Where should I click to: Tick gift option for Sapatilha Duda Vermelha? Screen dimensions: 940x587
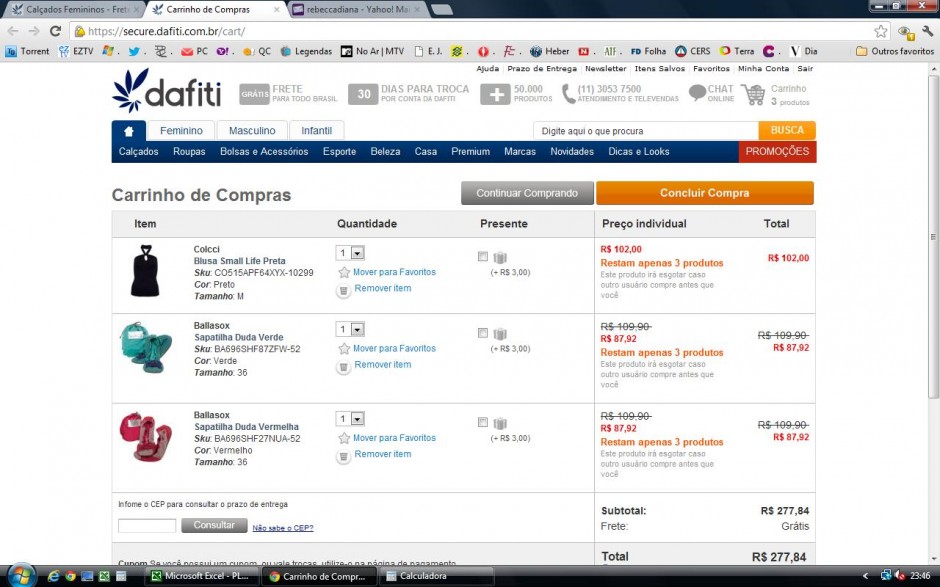coord(484,423)
